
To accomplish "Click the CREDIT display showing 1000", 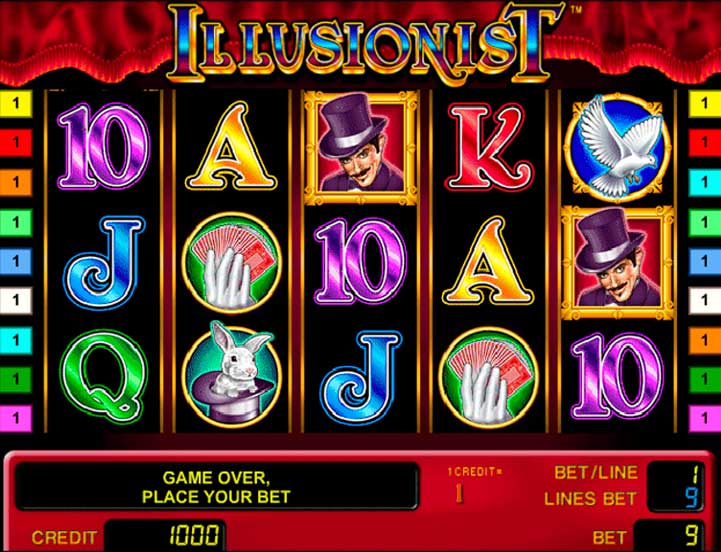I will pyautogui.click(x=165, y=536).
